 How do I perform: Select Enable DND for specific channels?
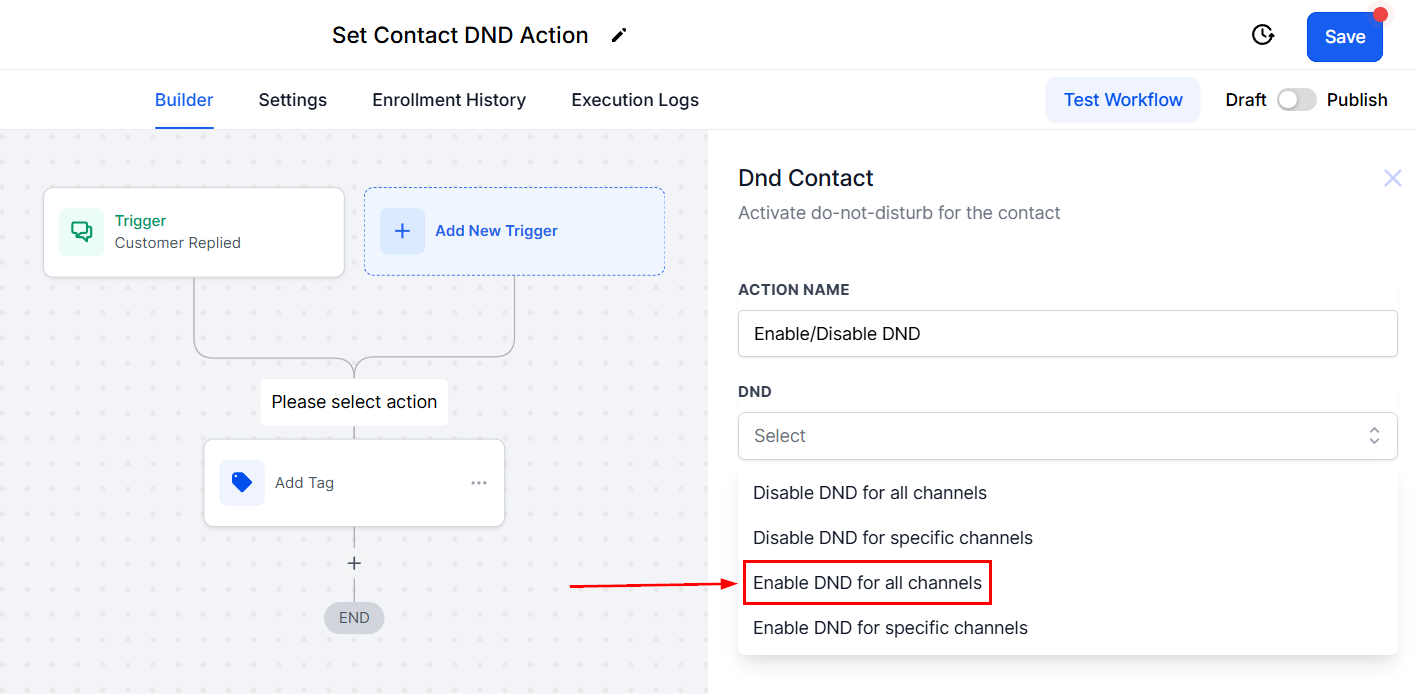890,628
